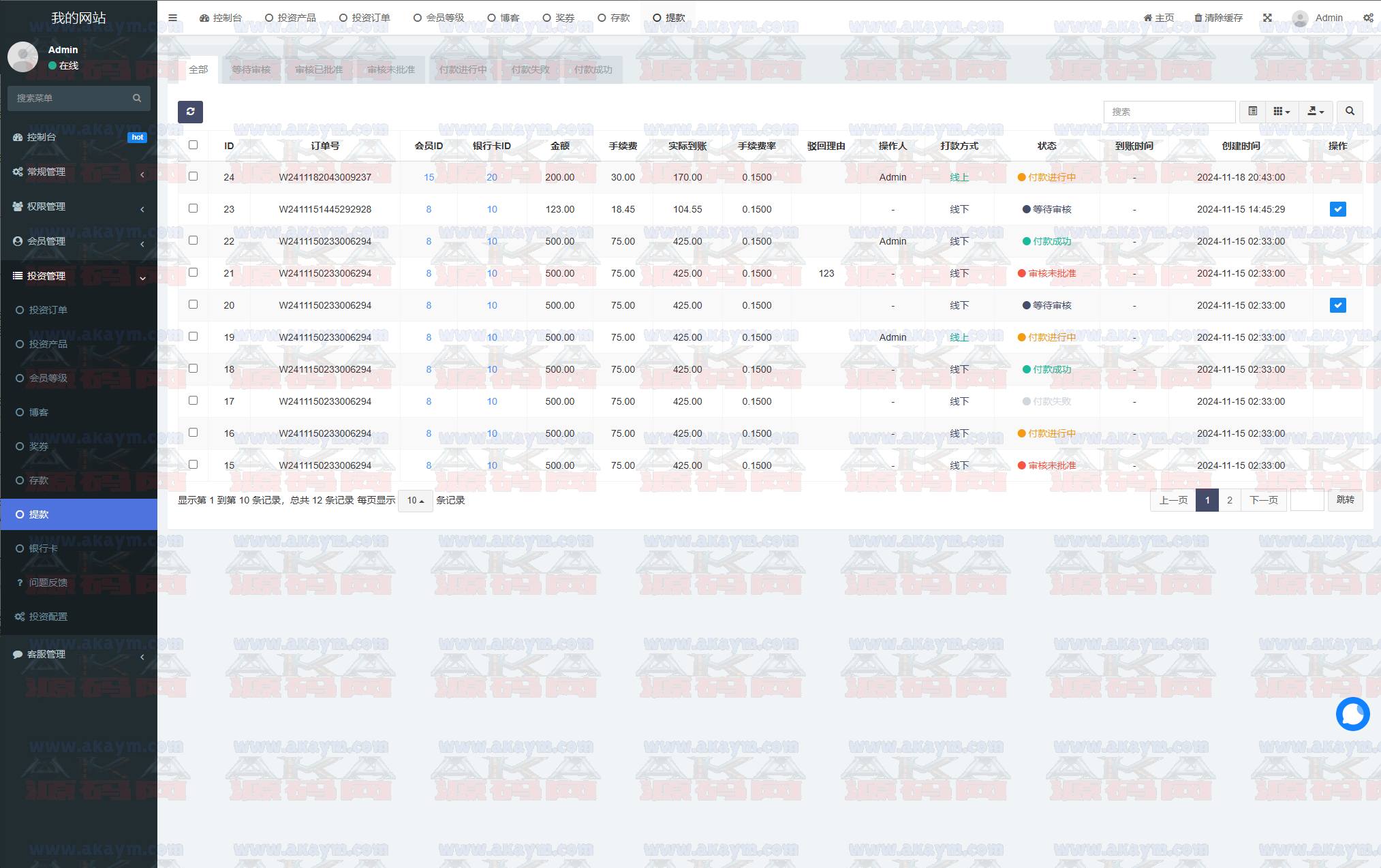Image resolution: width=1381 pixels, height=868 pixels.
Task: Open the 付款成功 status tab
Action: click(x=593, y=69)
